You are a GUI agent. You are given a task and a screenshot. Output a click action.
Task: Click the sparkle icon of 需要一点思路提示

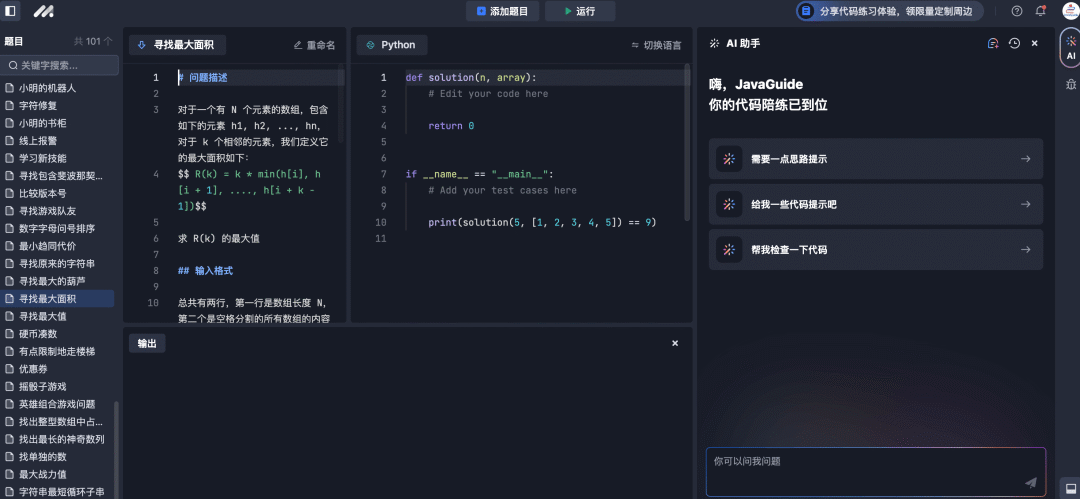pyautogui.click(x=729, y=159)
